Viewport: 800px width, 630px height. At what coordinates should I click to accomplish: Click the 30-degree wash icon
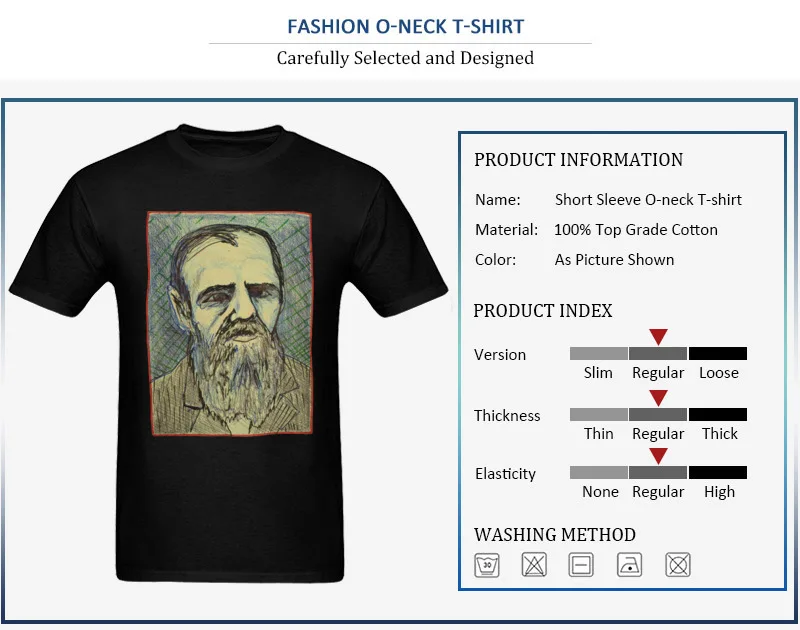tap(487, 565)
